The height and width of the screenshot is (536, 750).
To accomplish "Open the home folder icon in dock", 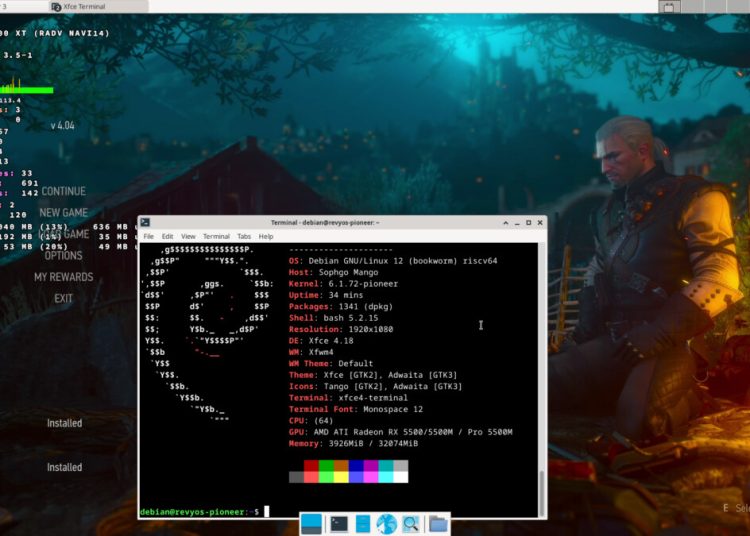I will (438, 524).
